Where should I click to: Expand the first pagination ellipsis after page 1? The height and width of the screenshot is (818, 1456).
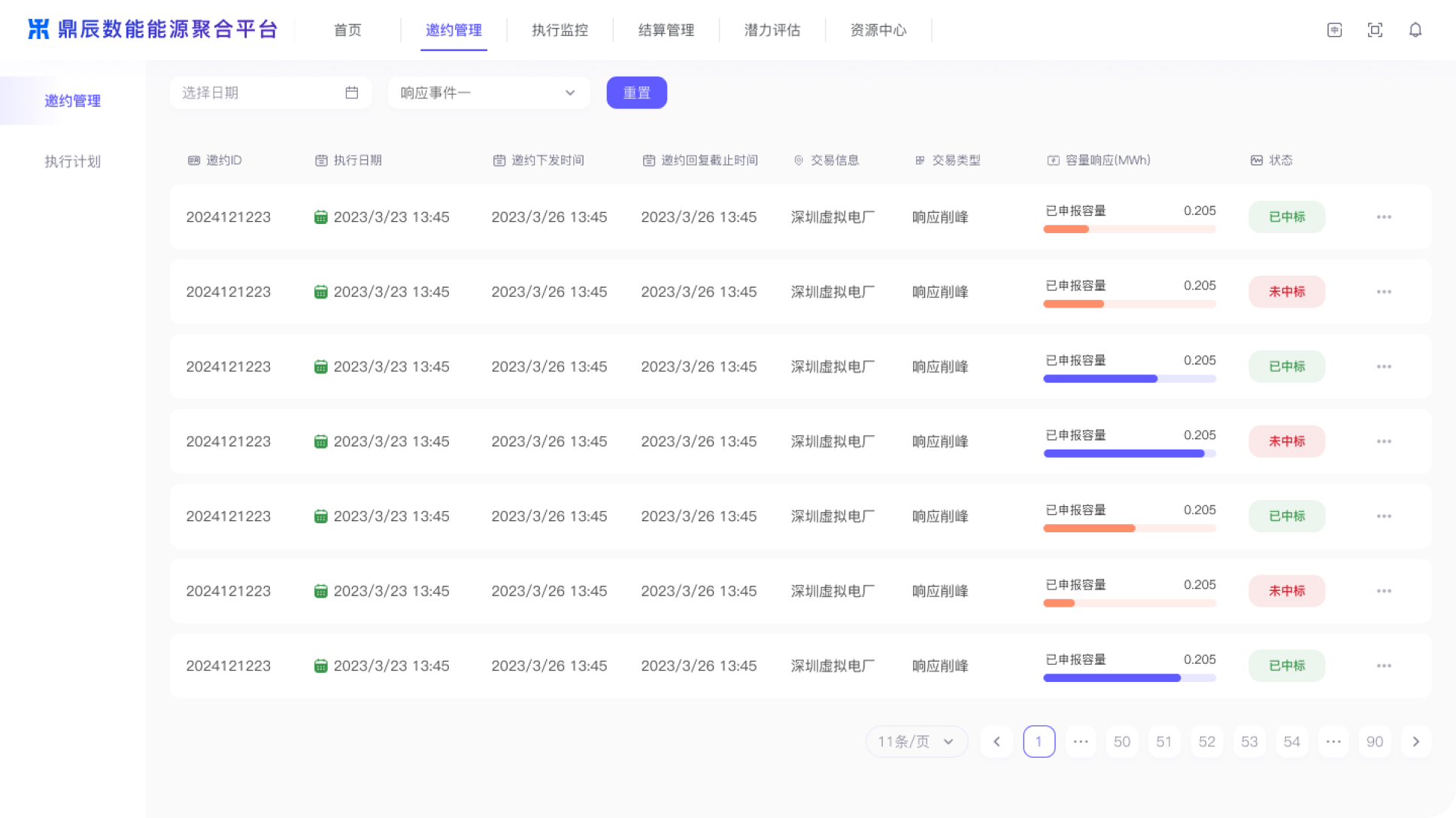[x=1081, y=742]
